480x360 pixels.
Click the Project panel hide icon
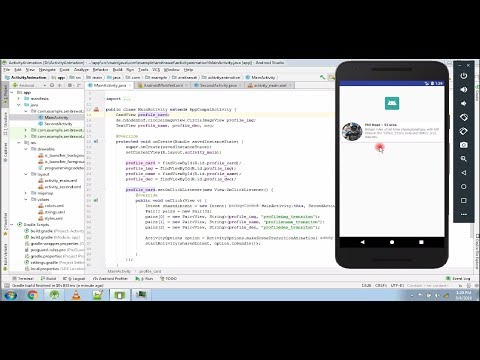tap(79, 85)
